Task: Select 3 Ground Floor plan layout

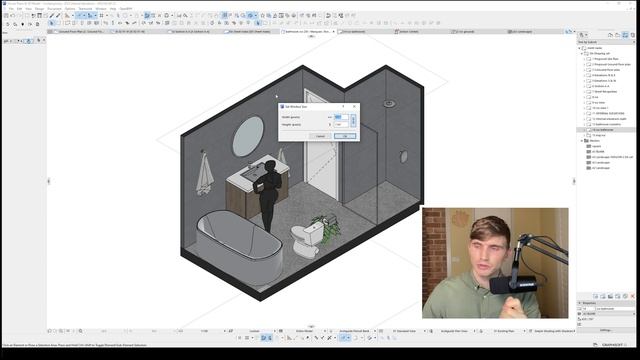Action: click(606, 70)
